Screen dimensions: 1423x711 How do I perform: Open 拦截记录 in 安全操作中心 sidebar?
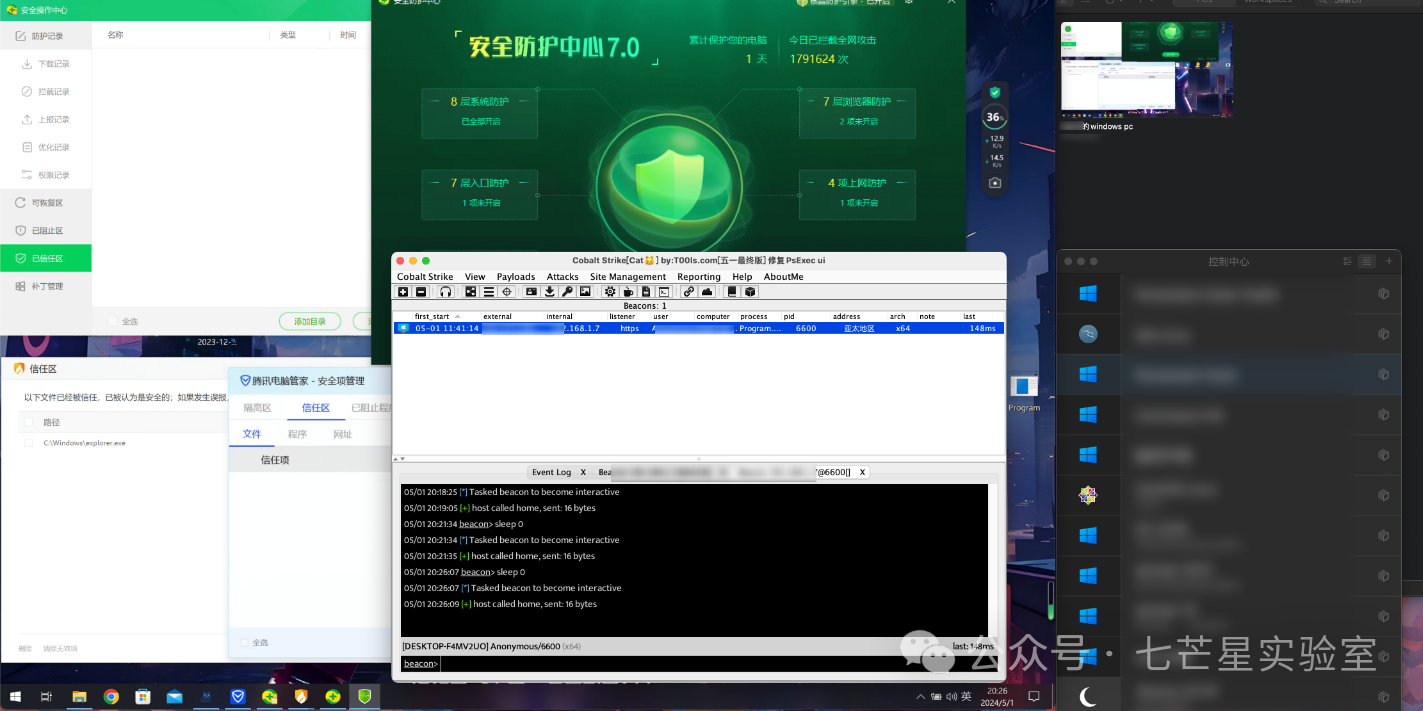46,91
